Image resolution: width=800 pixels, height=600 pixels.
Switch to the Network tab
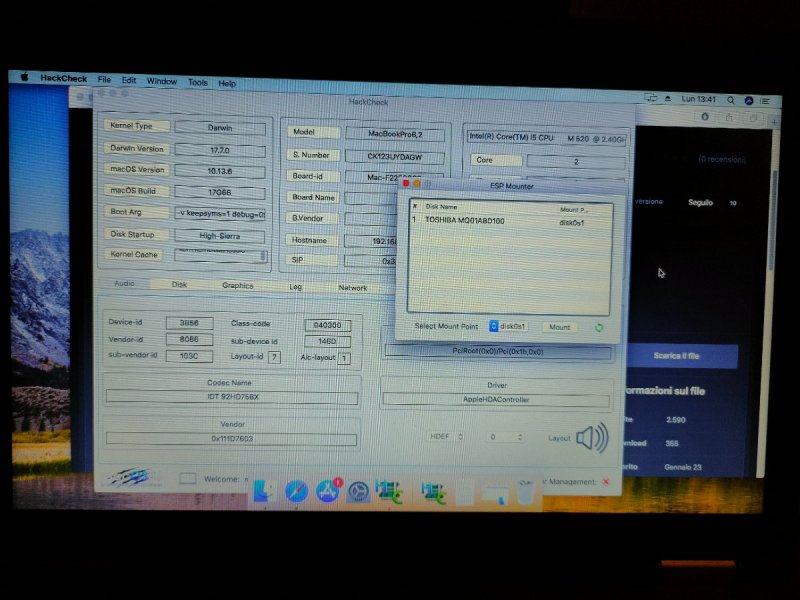pos(353,288)
